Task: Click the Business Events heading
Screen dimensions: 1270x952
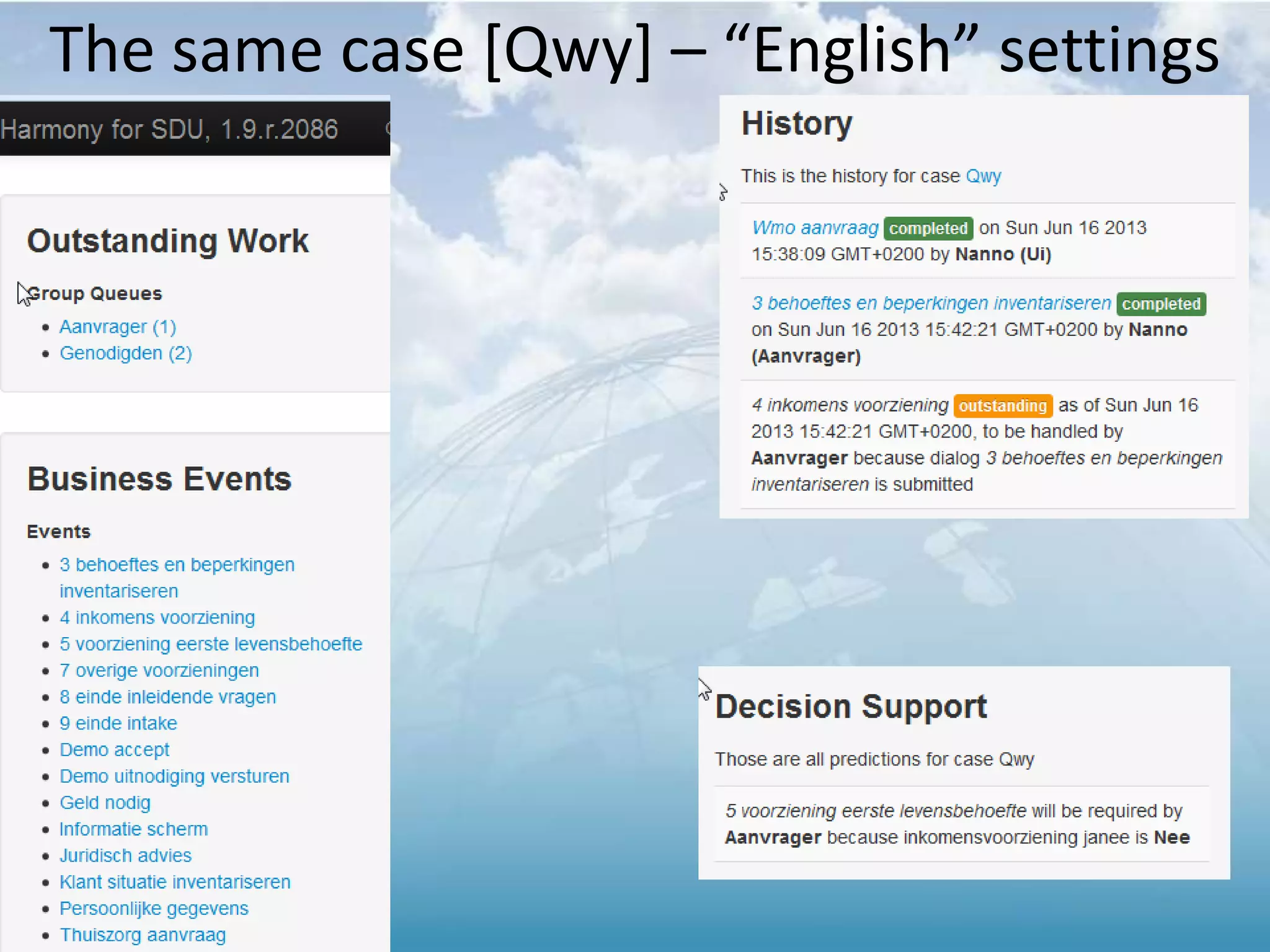Action: coord(159,479)
